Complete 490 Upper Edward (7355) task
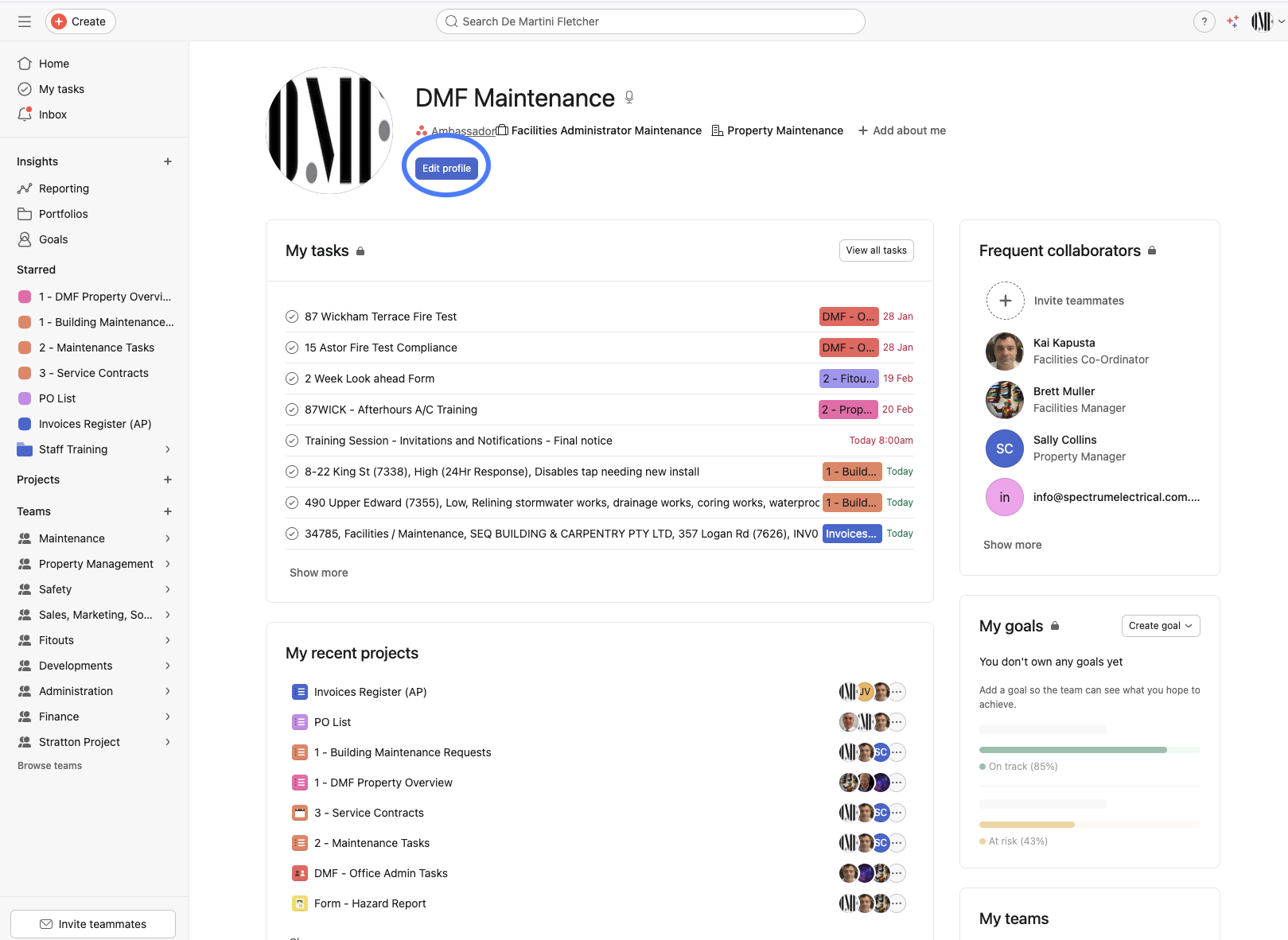The width and height of the screenshot is (1288, 940). 292,503
